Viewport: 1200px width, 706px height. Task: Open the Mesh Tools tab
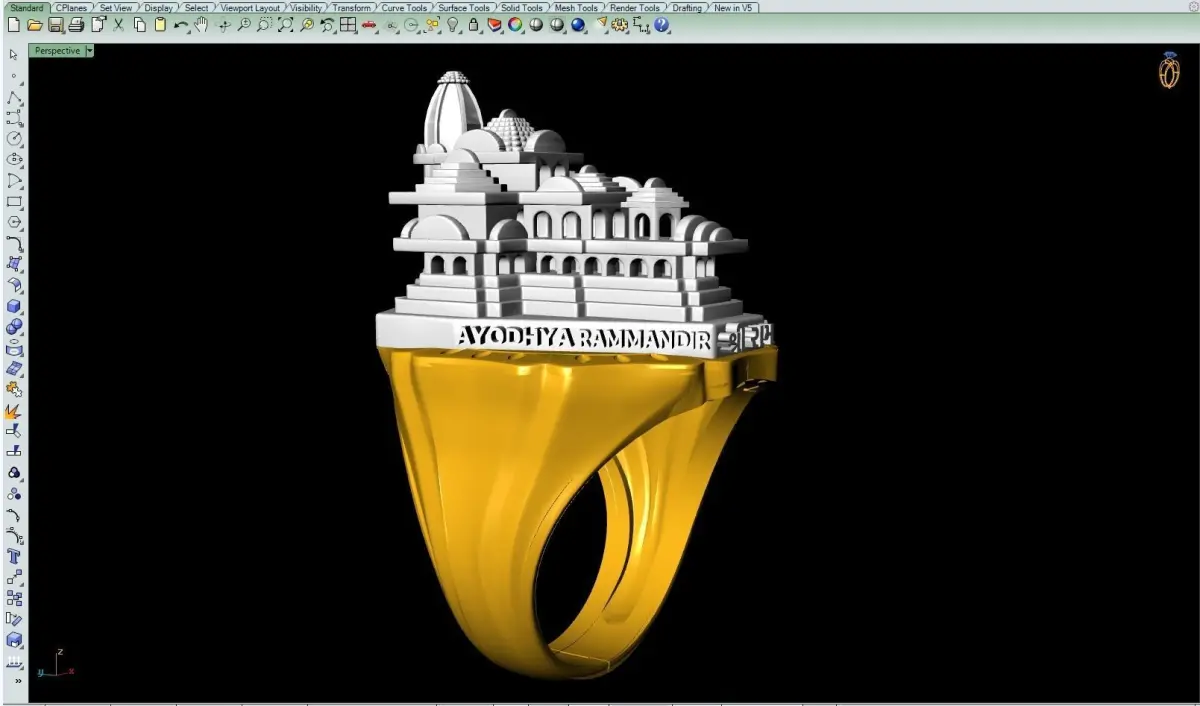(576, 7)
